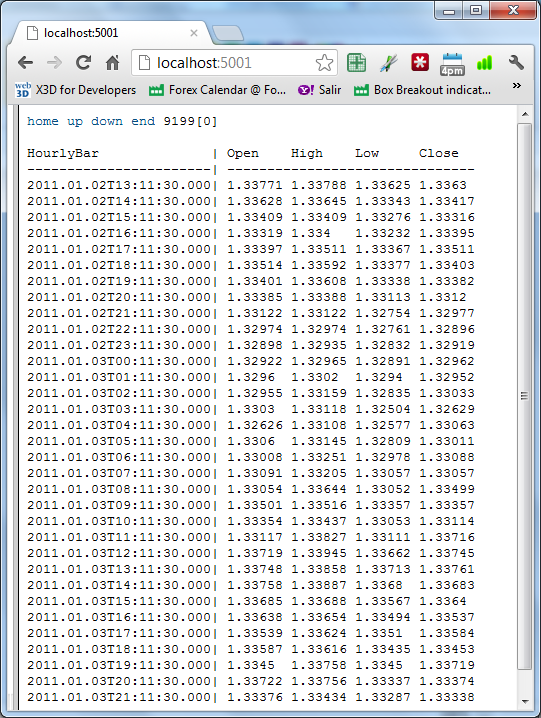
Task: Click the HourlyBar column header
Action: point(63,153)
